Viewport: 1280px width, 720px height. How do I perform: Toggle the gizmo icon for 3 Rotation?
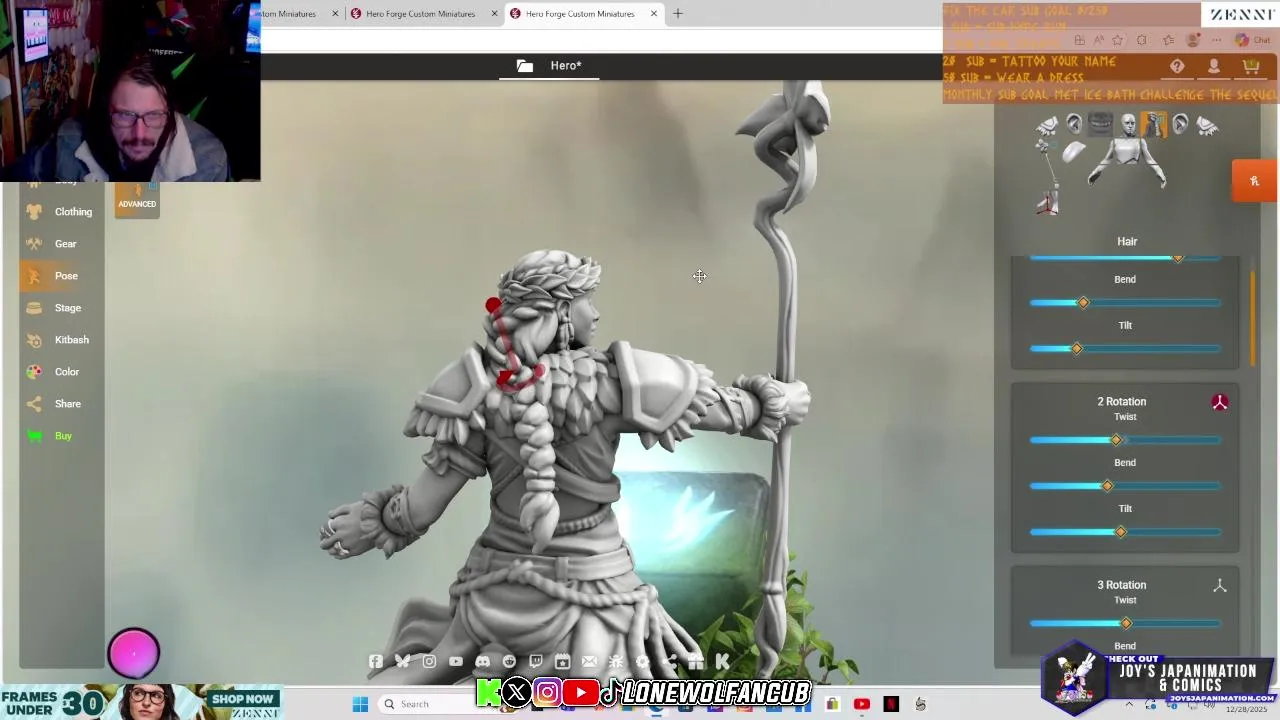click(x=1220, y=586)
